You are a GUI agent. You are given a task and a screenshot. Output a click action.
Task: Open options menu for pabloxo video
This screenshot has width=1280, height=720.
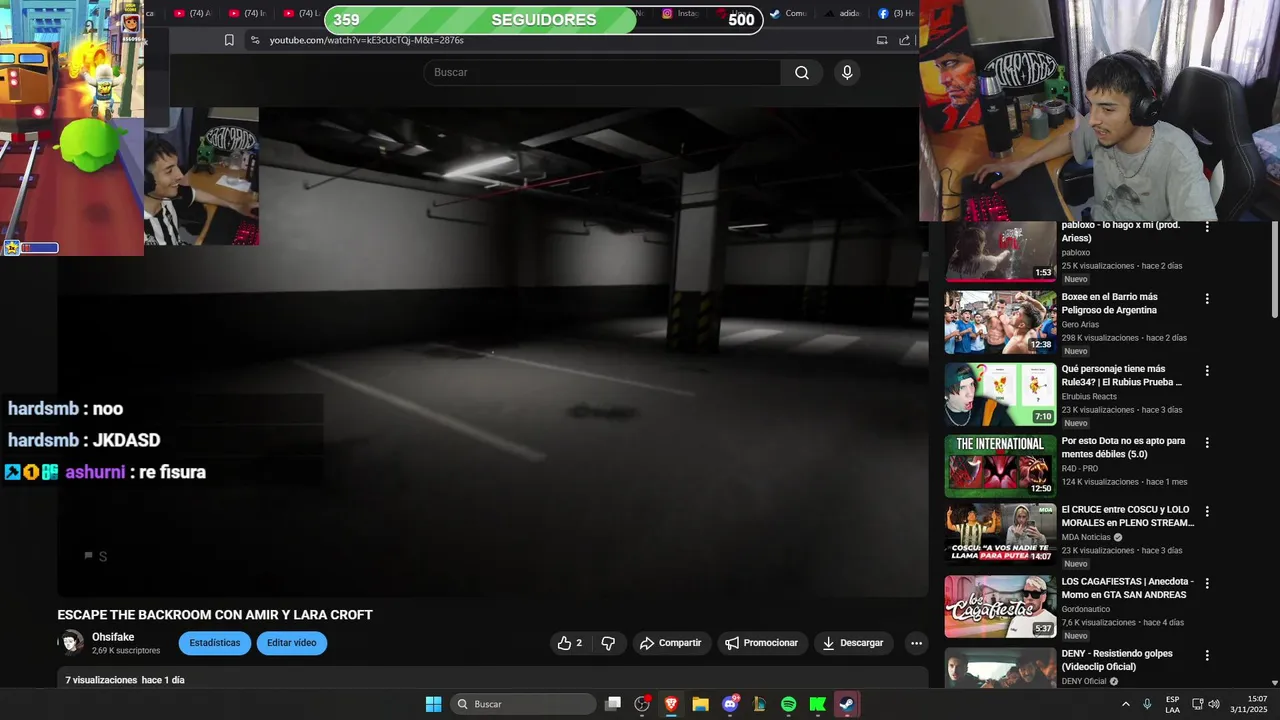tap(1207, 227)
